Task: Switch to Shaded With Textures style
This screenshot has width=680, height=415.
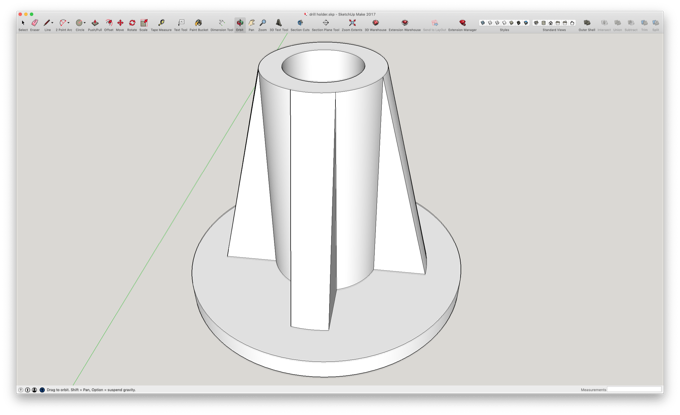Action: 519,23
